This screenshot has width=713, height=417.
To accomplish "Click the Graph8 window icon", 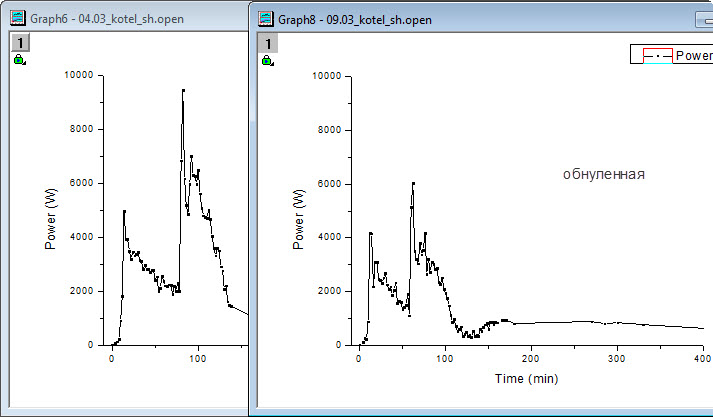I will 265,19.
